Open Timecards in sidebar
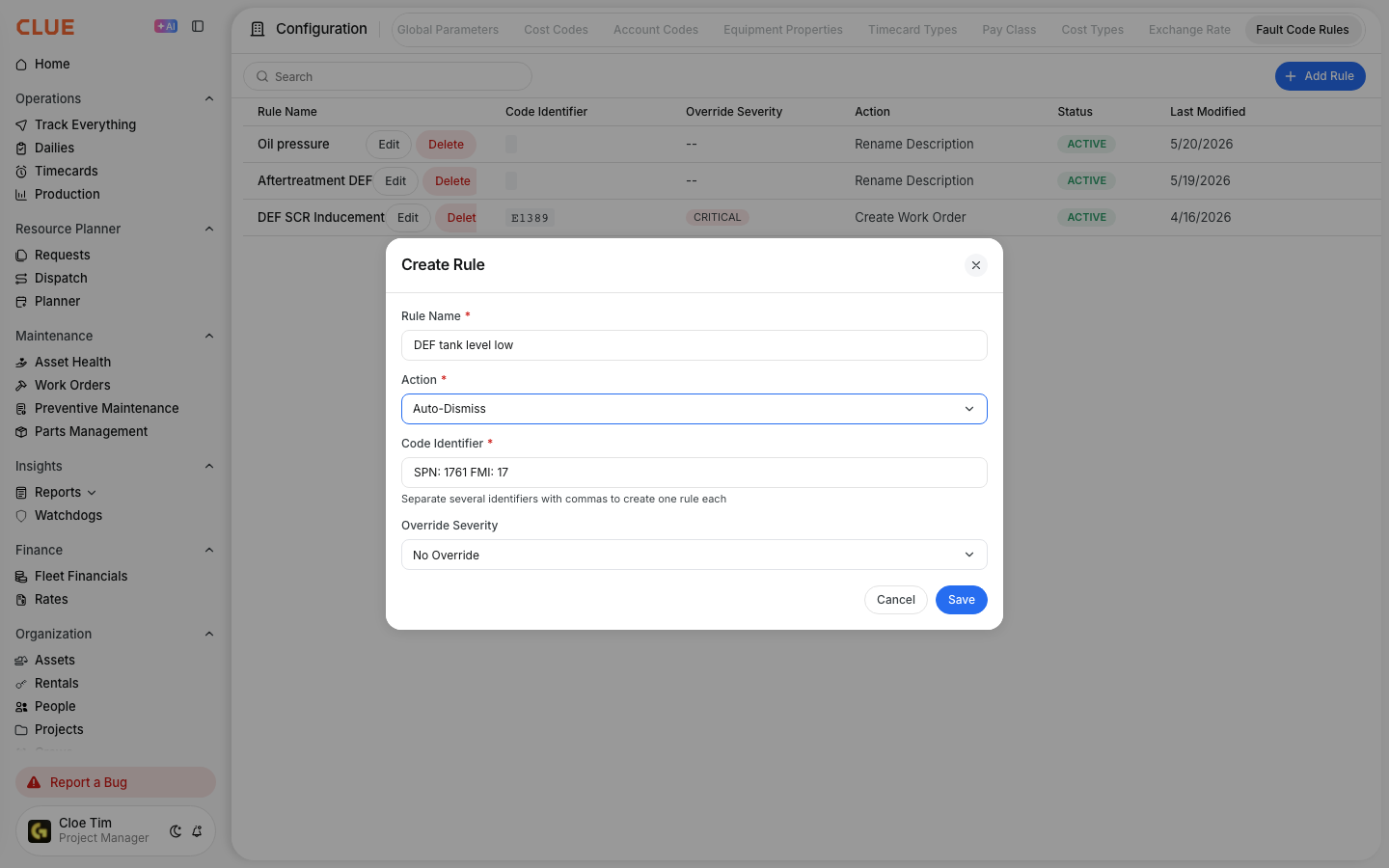Viewport: 1389px width, 868px height. pyautogui.click(x=66, y=171)
